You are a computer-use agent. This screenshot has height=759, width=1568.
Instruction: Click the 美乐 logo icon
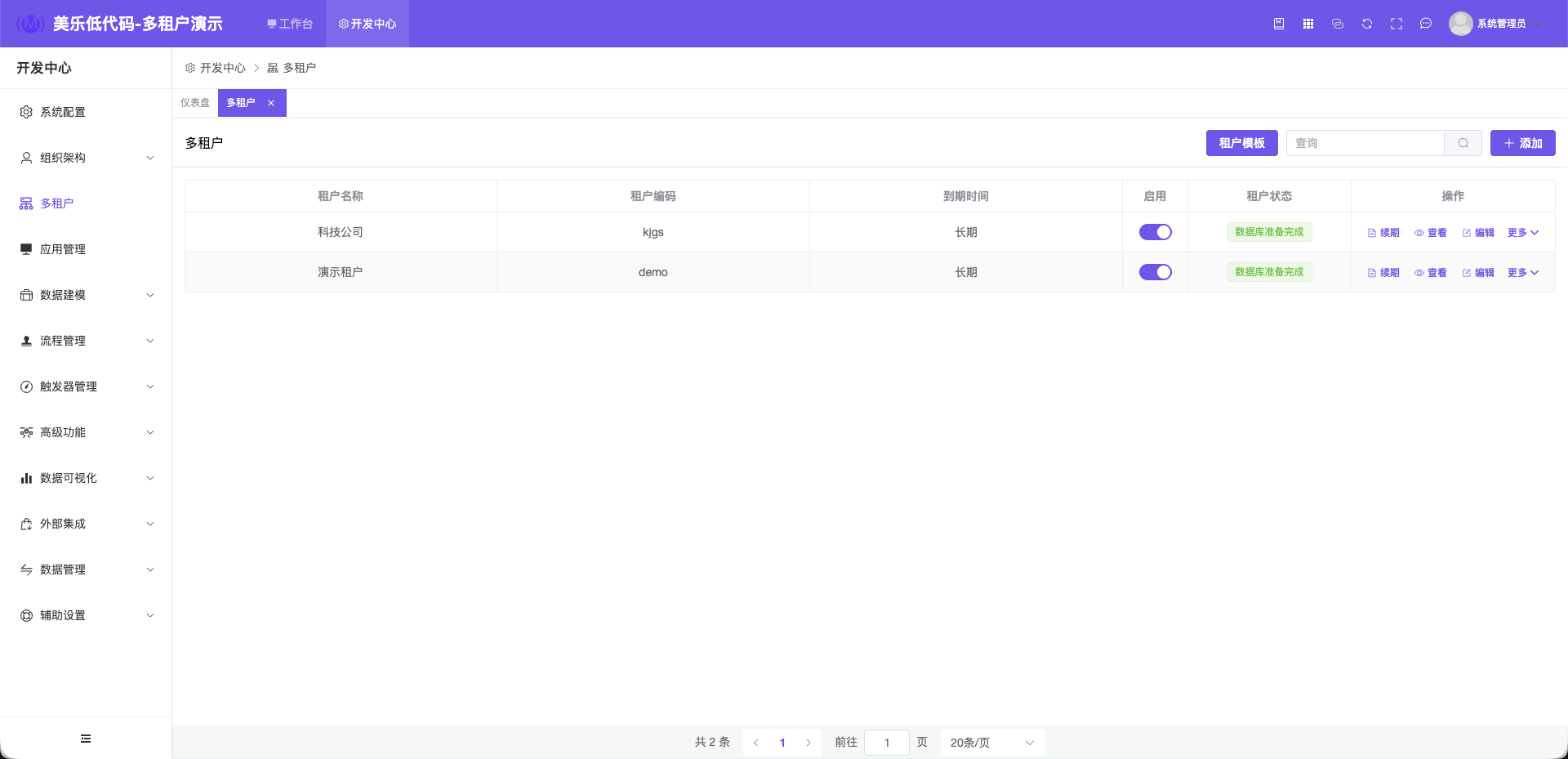[x=30, y=24]
